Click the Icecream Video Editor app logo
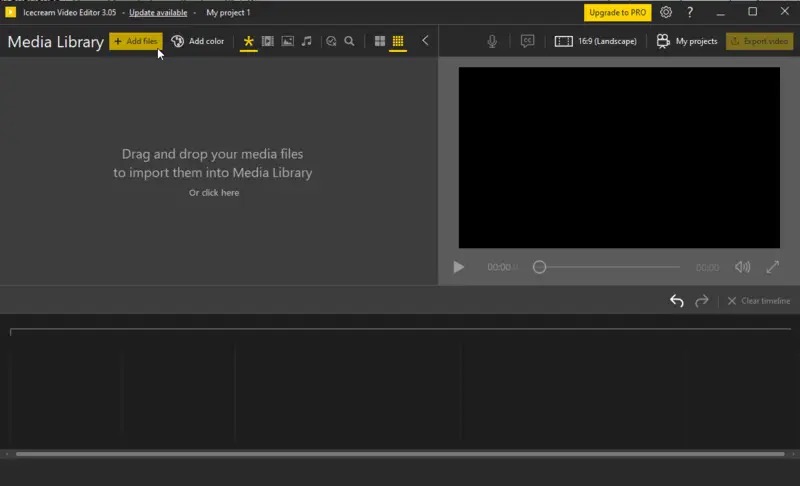Image resolution: width=800 pixels, height=486 pixels. pyautogui.click(x=10, y=12)
